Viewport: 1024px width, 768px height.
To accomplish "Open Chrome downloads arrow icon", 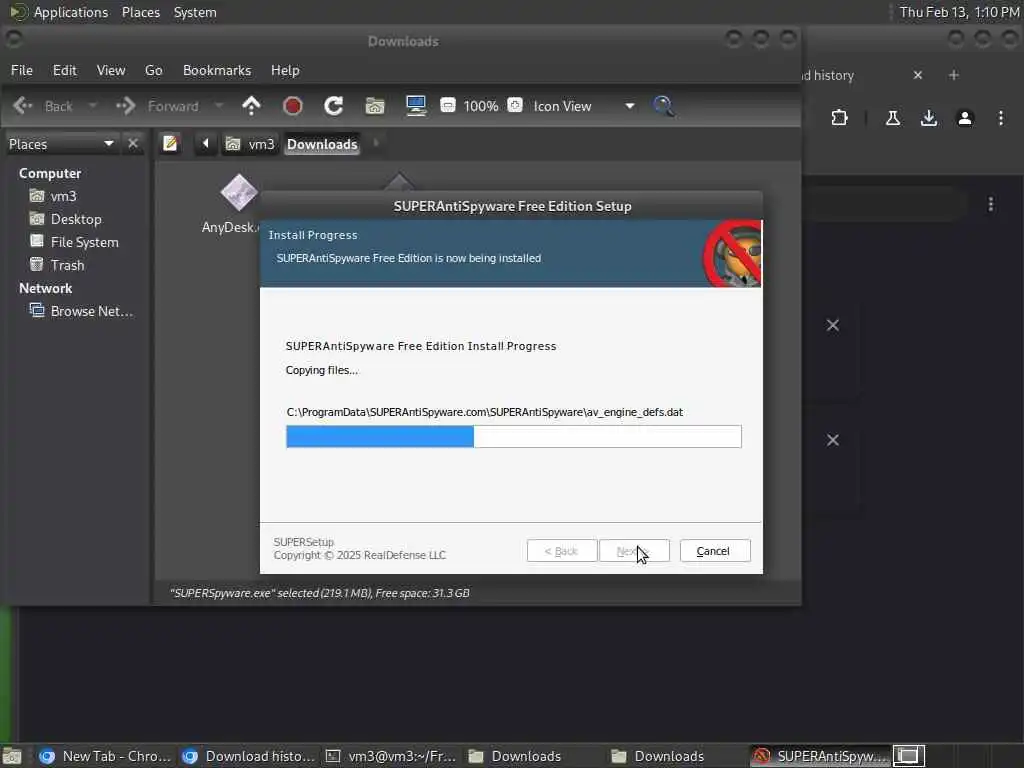I will click(x=929, y=118).
